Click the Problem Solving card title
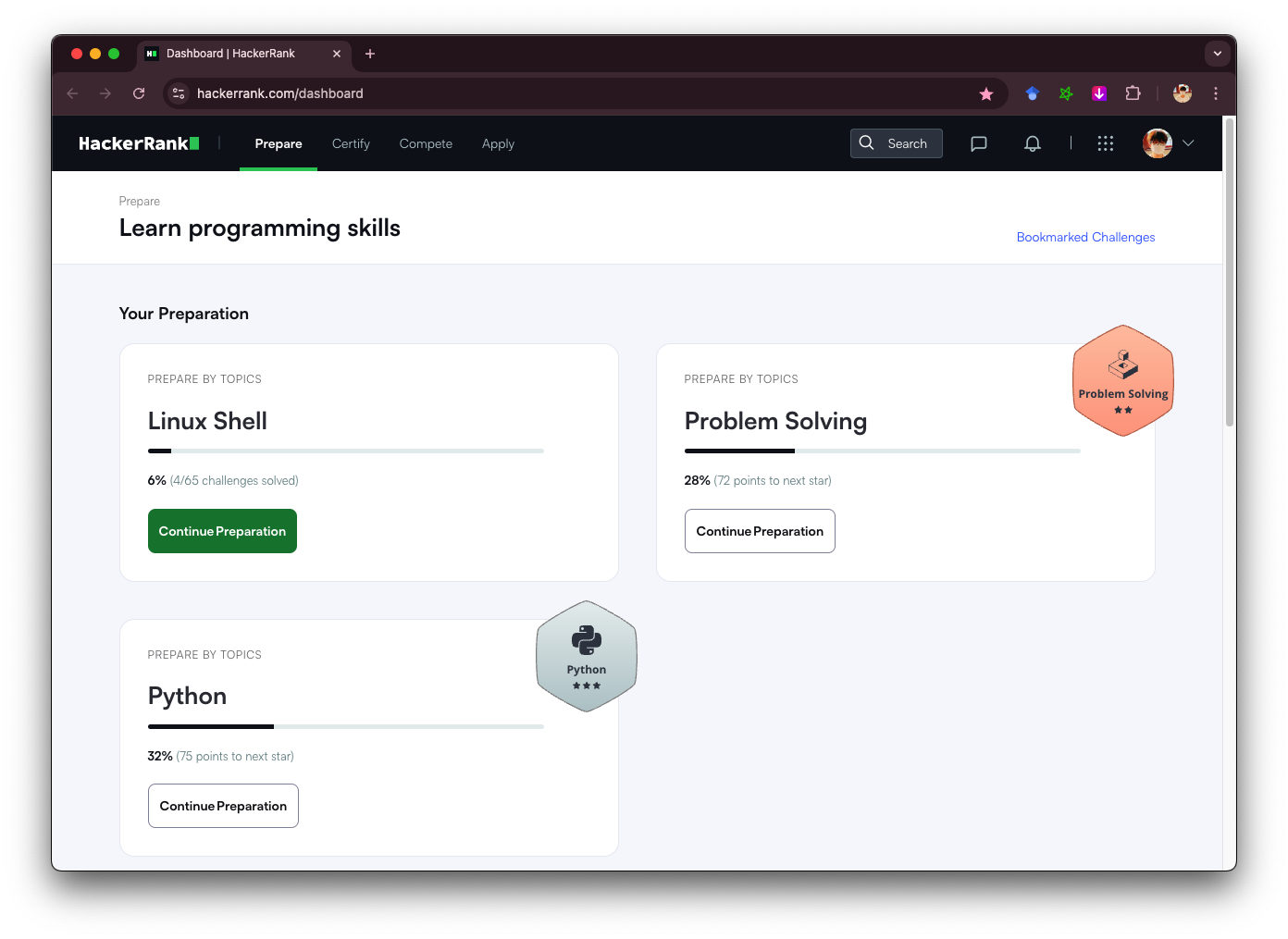 pos(775,421)
